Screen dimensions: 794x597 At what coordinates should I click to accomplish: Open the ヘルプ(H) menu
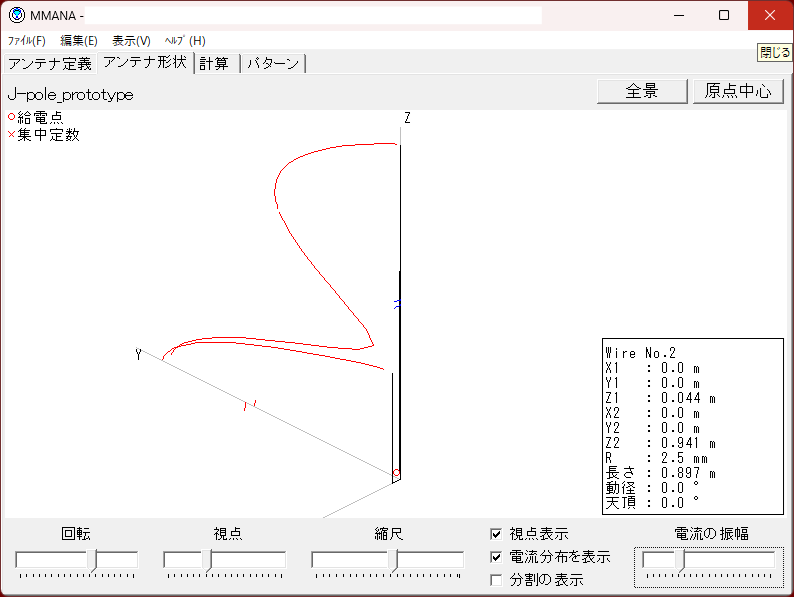(x=185, y=41)
